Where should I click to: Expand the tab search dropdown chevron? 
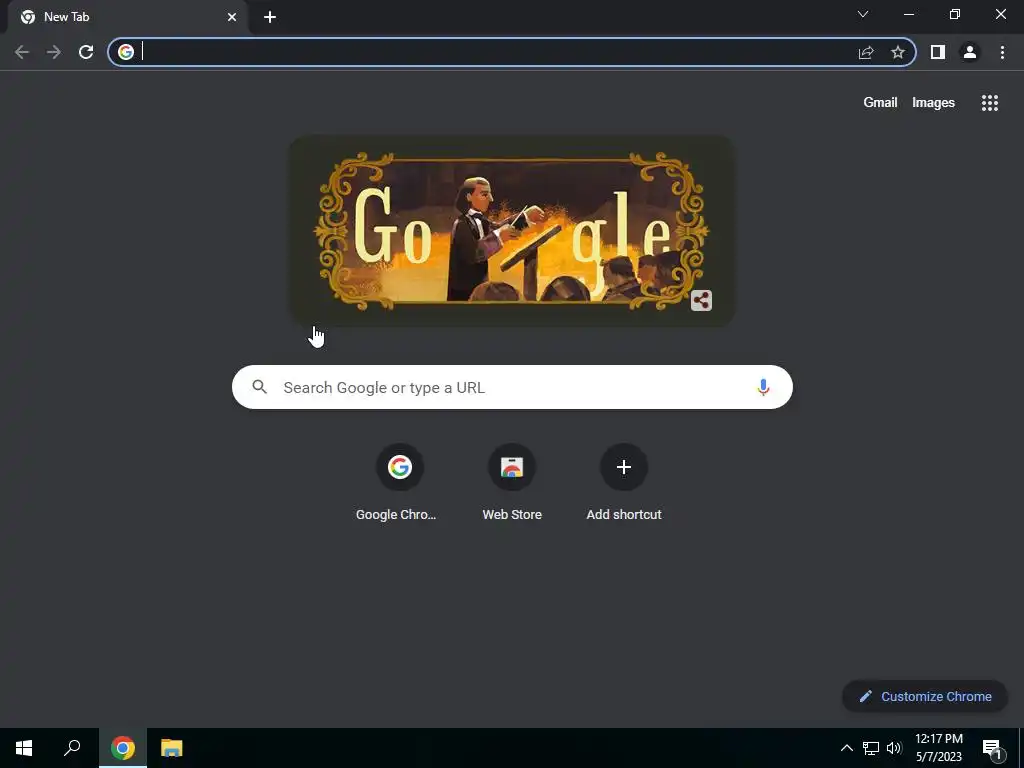[863, 14]
